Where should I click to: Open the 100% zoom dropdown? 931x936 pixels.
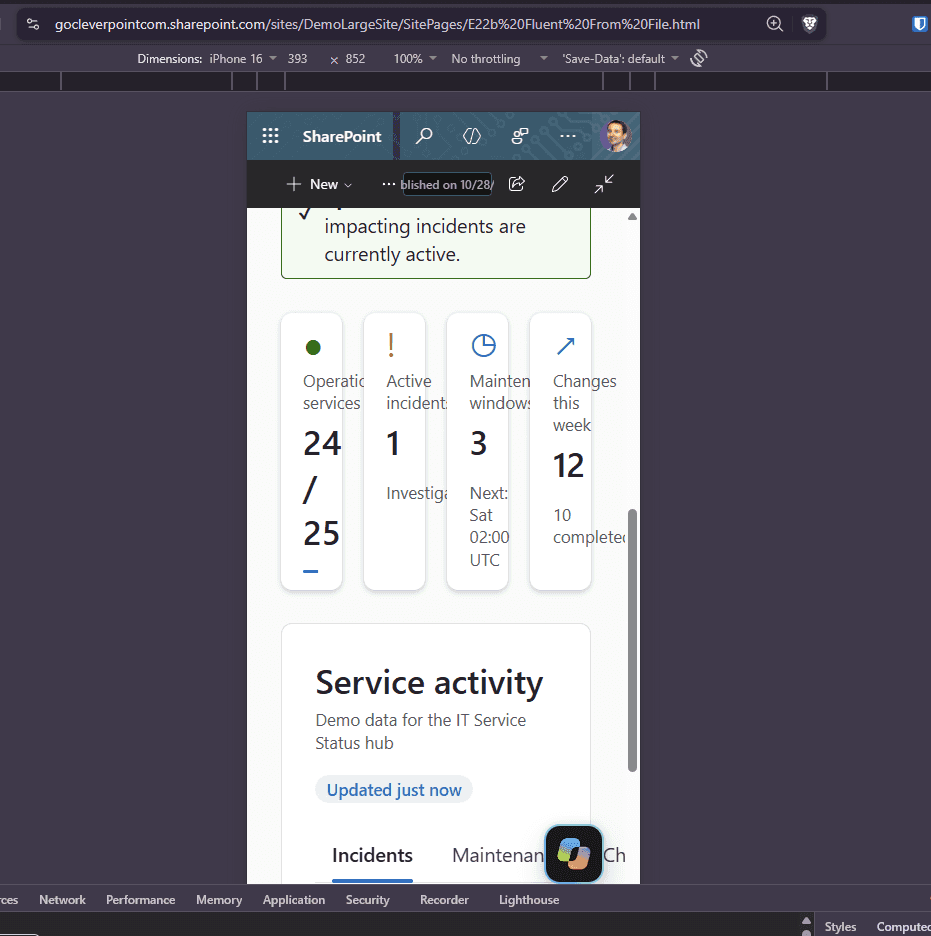(415, 58)
